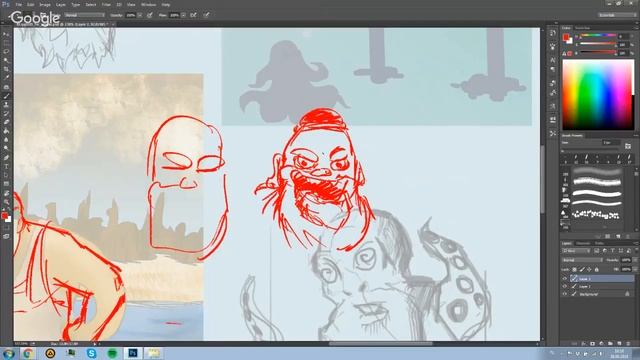640x360 pixels.
Task: Open the Image menu
Action: point(45,4)
